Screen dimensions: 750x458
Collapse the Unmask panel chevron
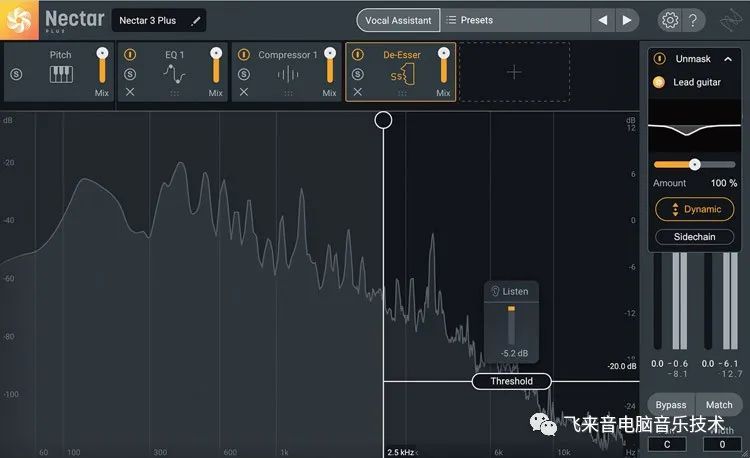(728, 59)
